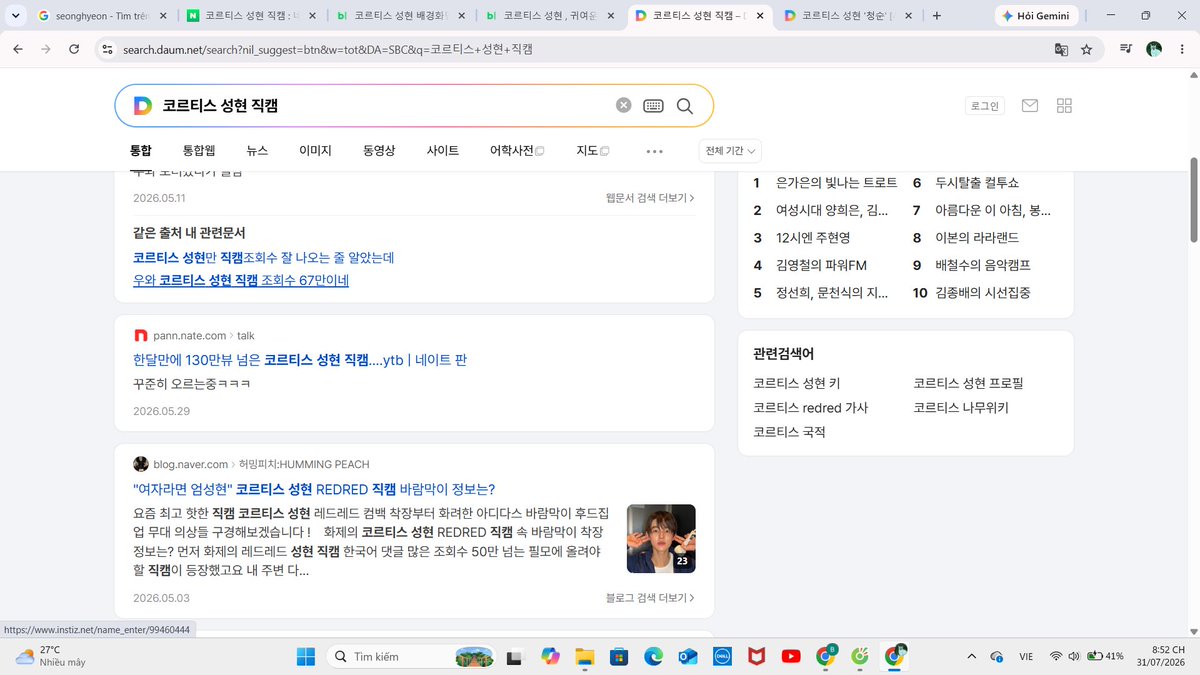Open the services grid icon
1200x675 pixels.
[x=1064, y=106]
